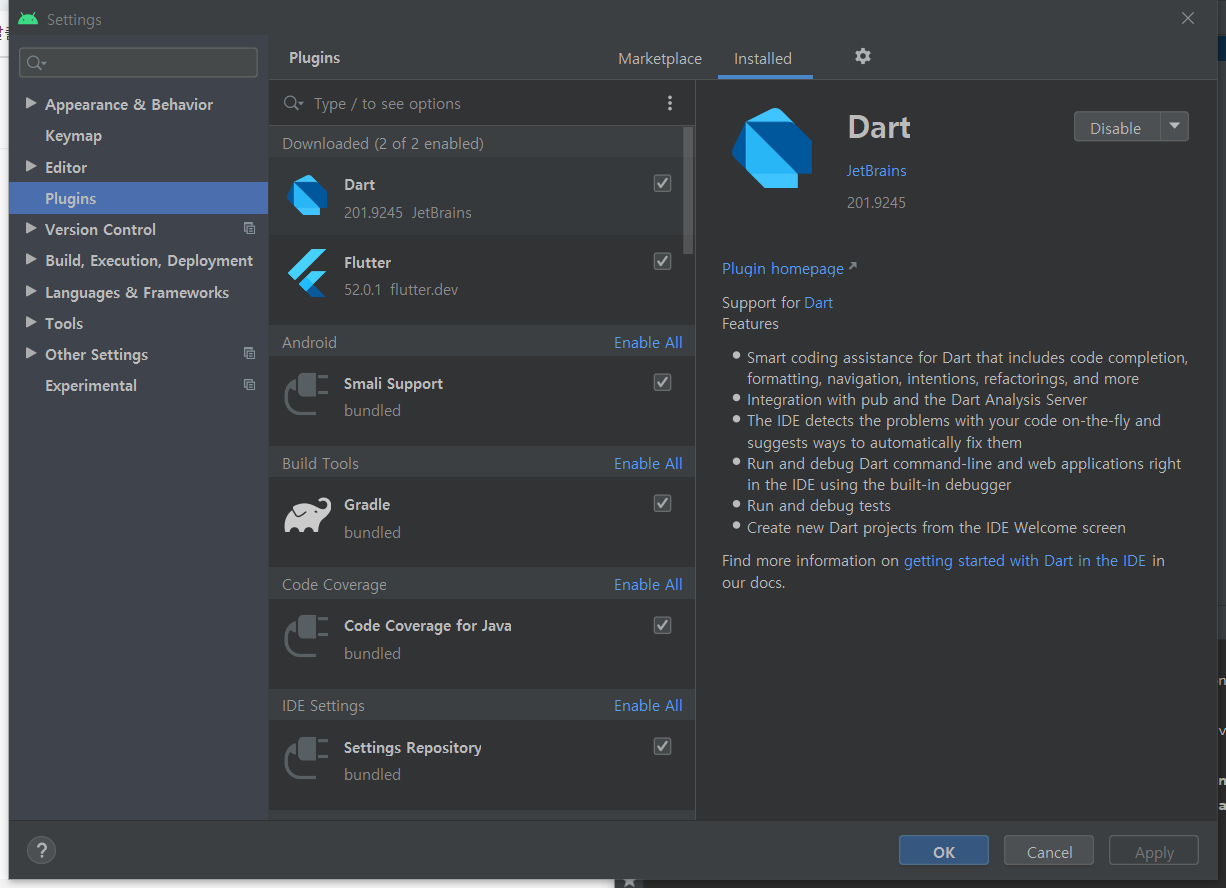Expand Languages & Frameworks node
This screenshot has width=1226, height=888.
(31, 292)
